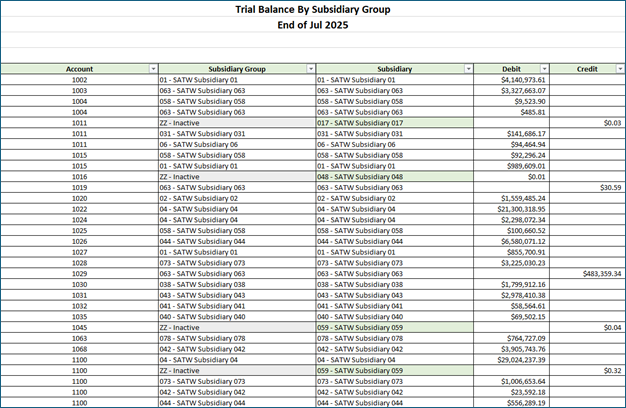The height and width of the screenshot is (408, 626).
Task: Select the Account header cell
Action: [79, 69]
